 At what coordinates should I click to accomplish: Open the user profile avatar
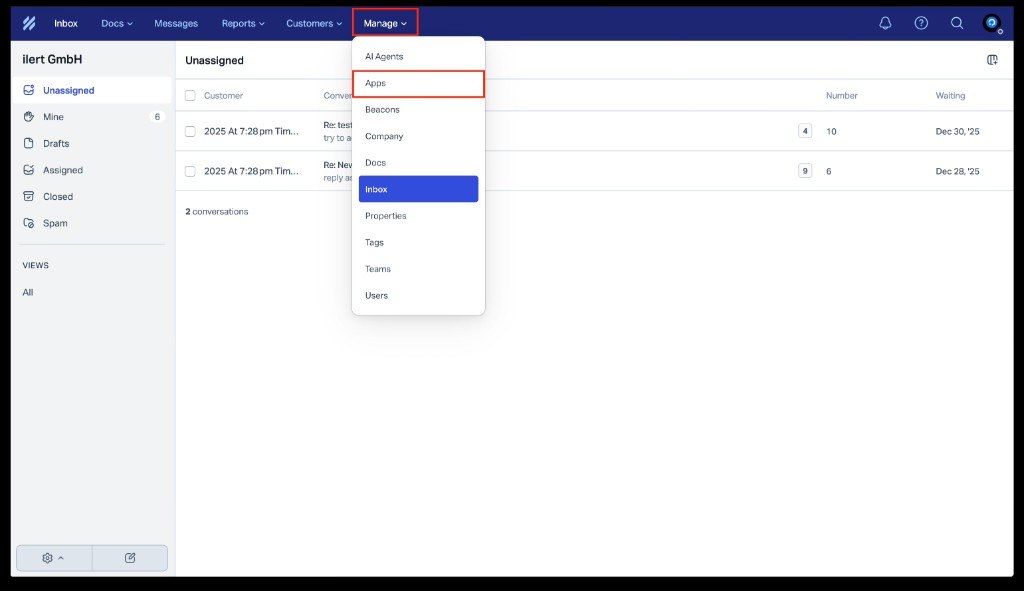pyautogui.click(x=991, y=23)
